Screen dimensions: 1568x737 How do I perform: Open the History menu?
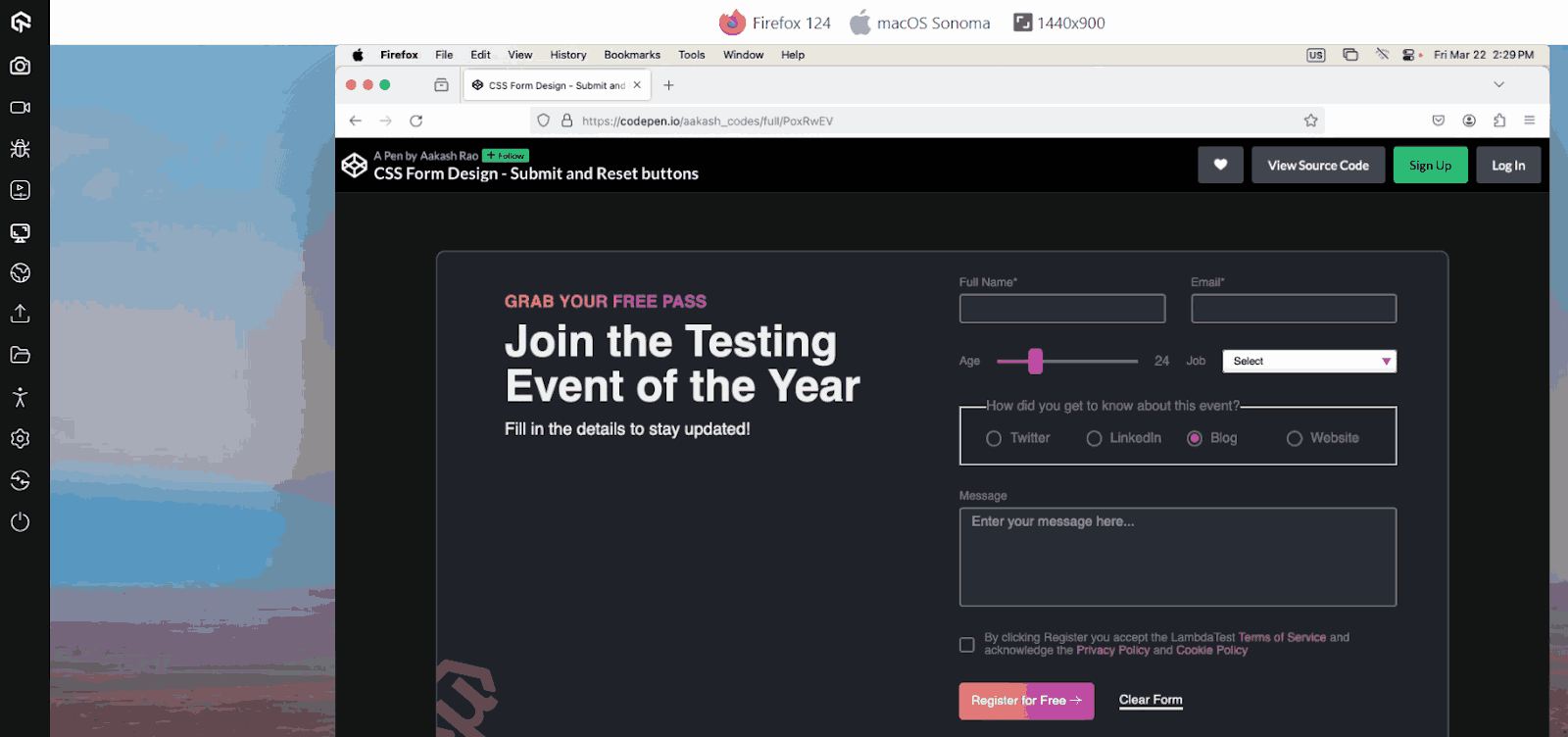(568, 55)
